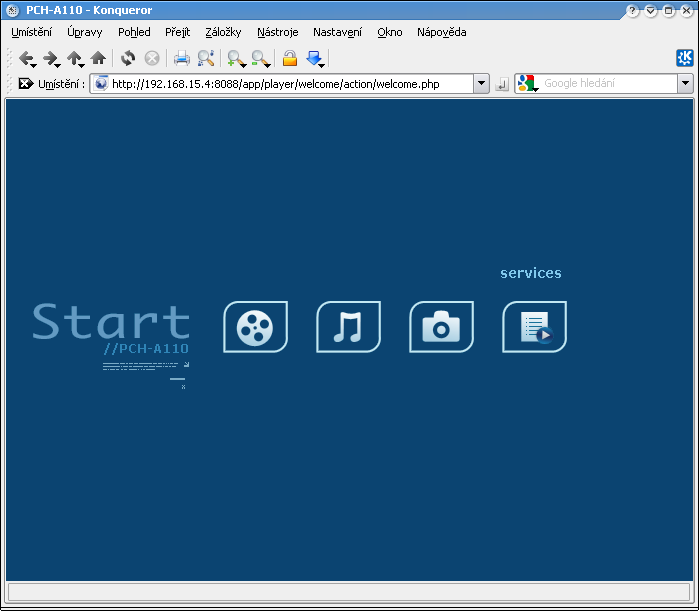Viewport: 699px width, 611px height.
Task: Open the music note tile
Action: click(x=348, y=327)
